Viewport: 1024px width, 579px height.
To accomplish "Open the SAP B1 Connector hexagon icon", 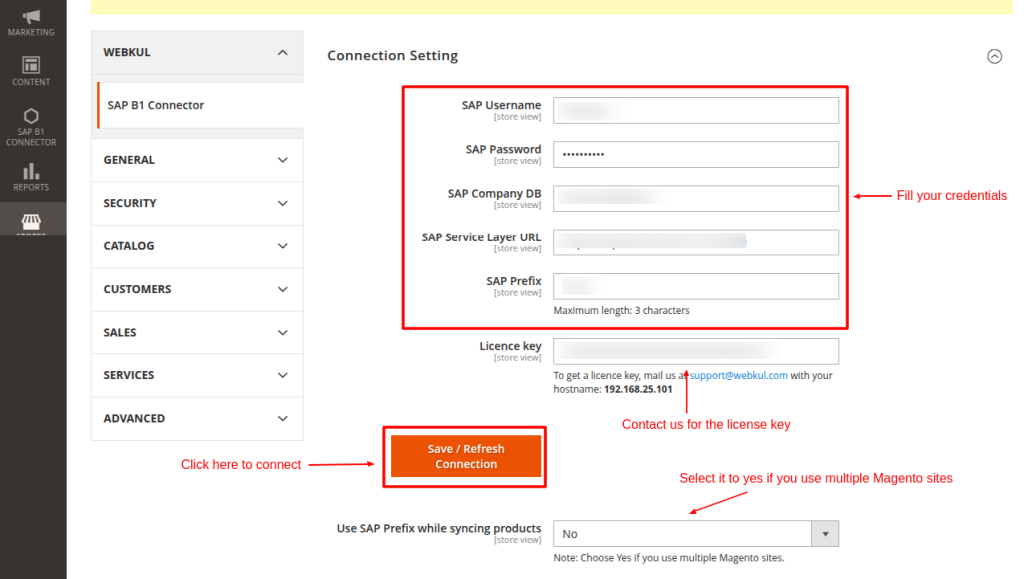I will [x=31, y=116].
